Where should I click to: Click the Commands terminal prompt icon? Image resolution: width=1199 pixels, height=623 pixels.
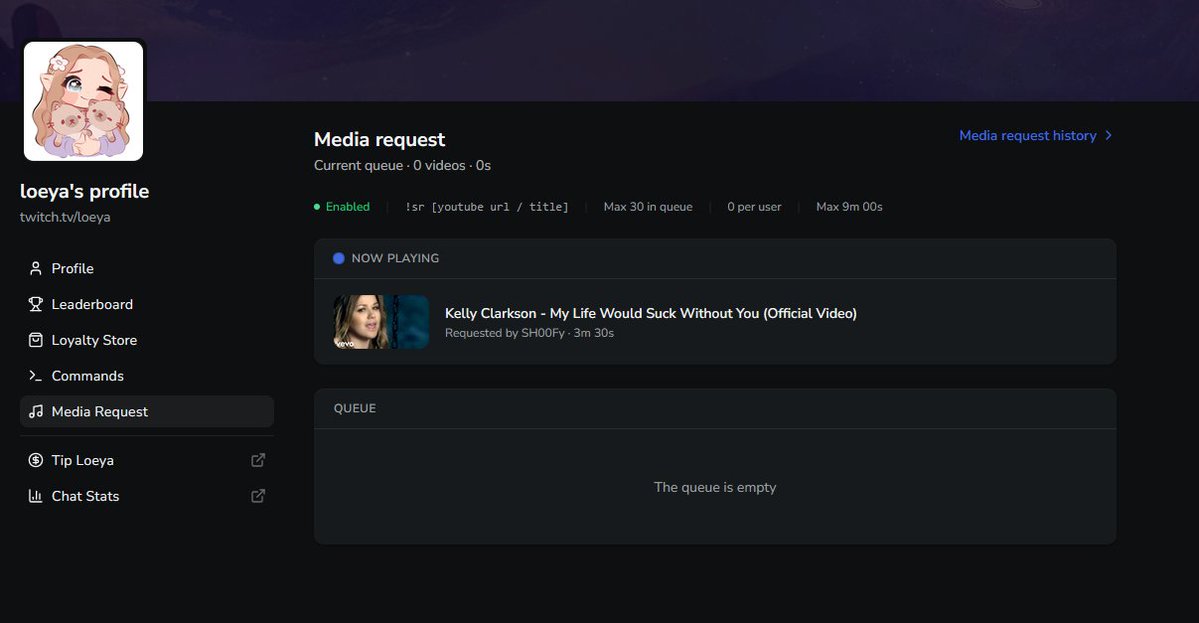click(35, 375)
